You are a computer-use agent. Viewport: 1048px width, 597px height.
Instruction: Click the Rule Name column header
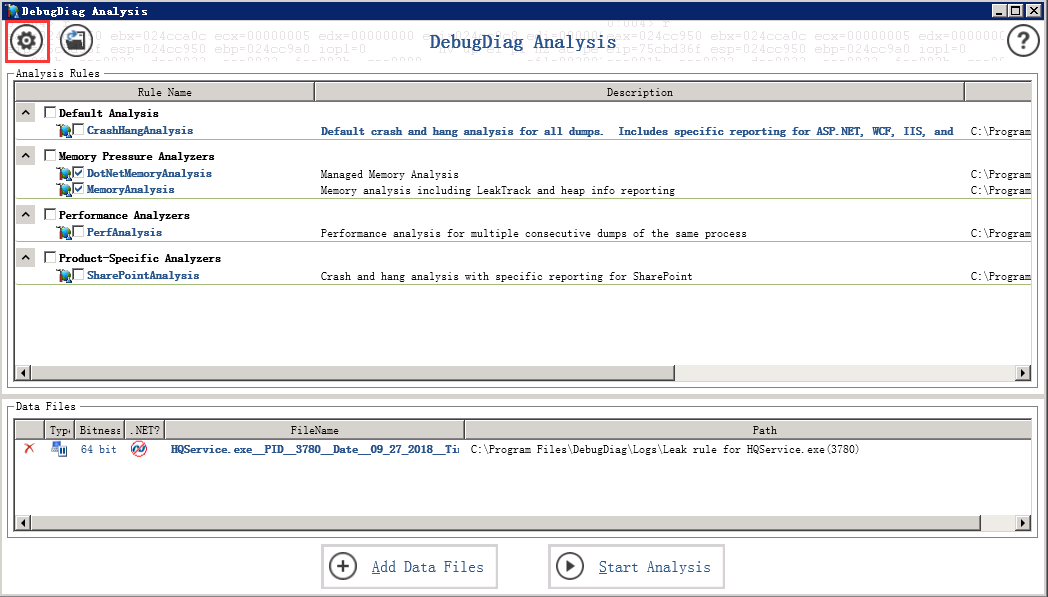[164, 92]
